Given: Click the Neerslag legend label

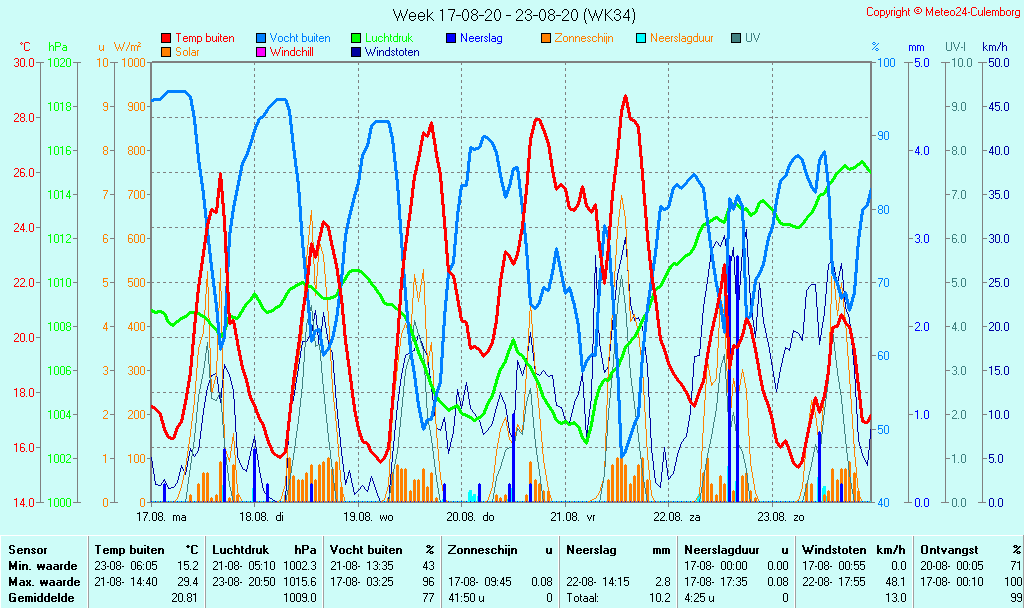Looking at the screenshot, I should [x=481, y=38].
